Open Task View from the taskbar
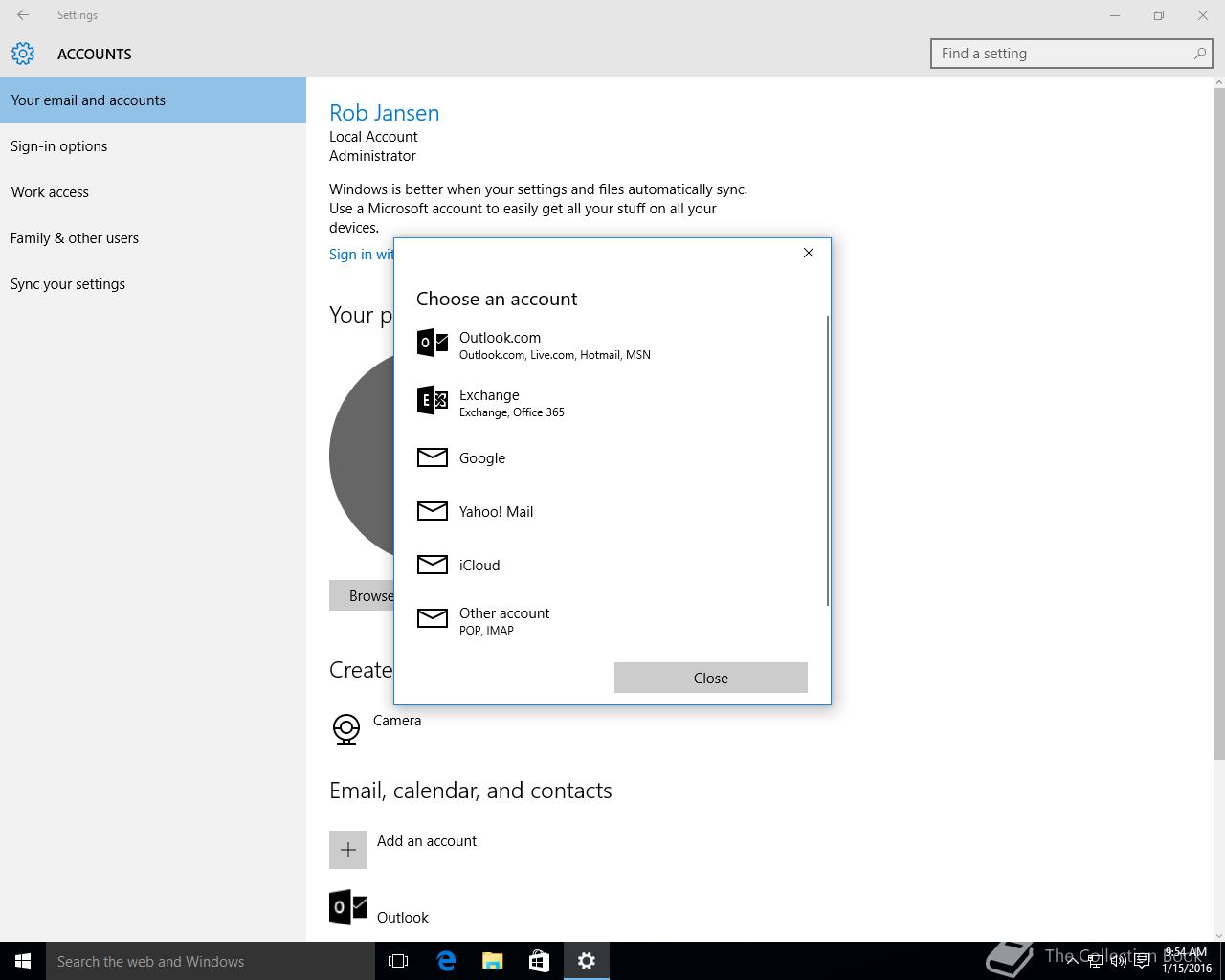 [398, 961]
